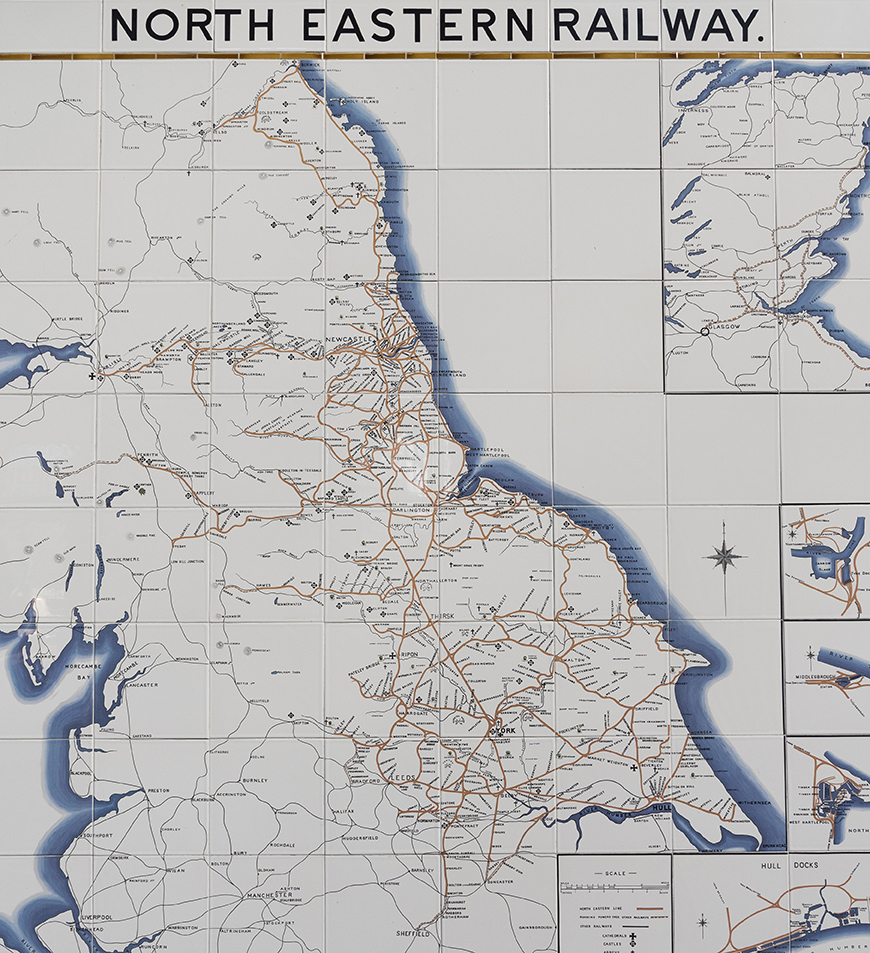This screenshot has height=953, width=870.
Task: Click the LANCASTER label
Action: click(142, 685)
